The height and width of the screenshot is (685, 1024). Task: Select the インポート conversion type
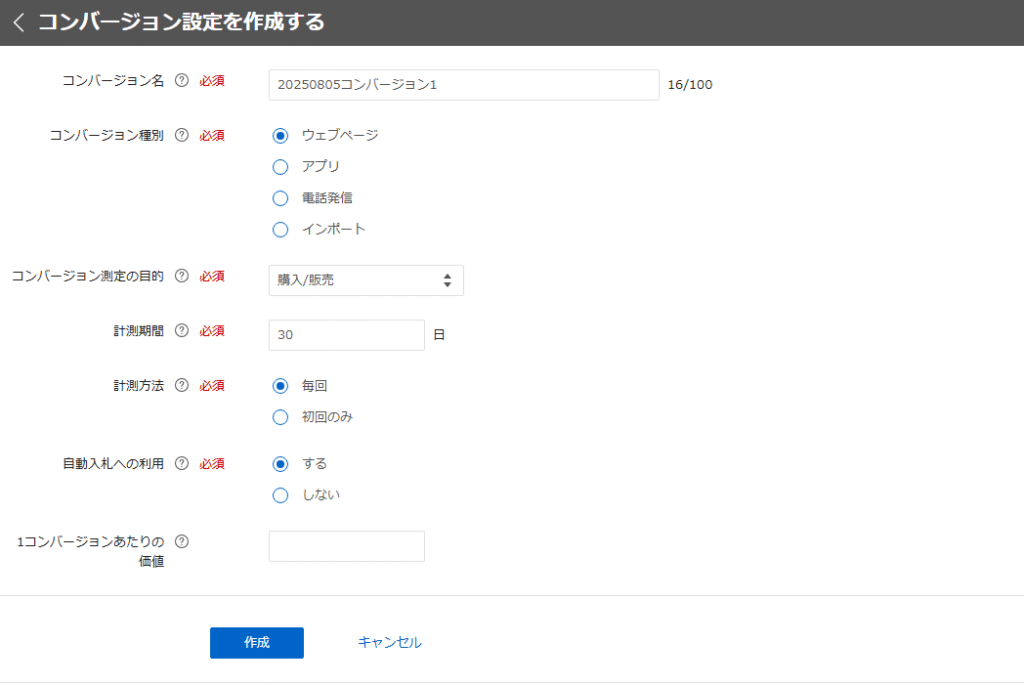coord(280,229)
